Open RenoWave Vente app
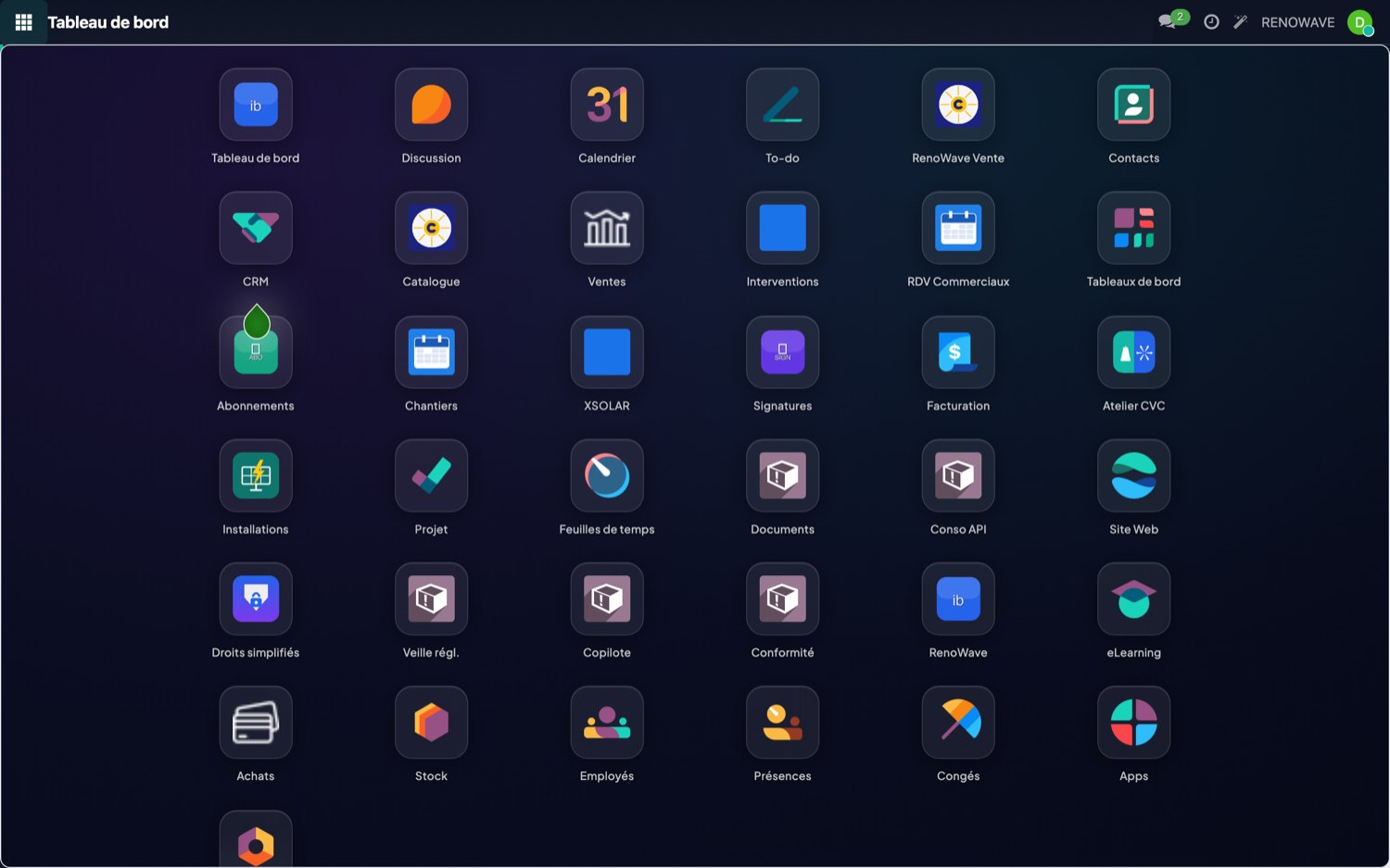 (x=958, y=105)
